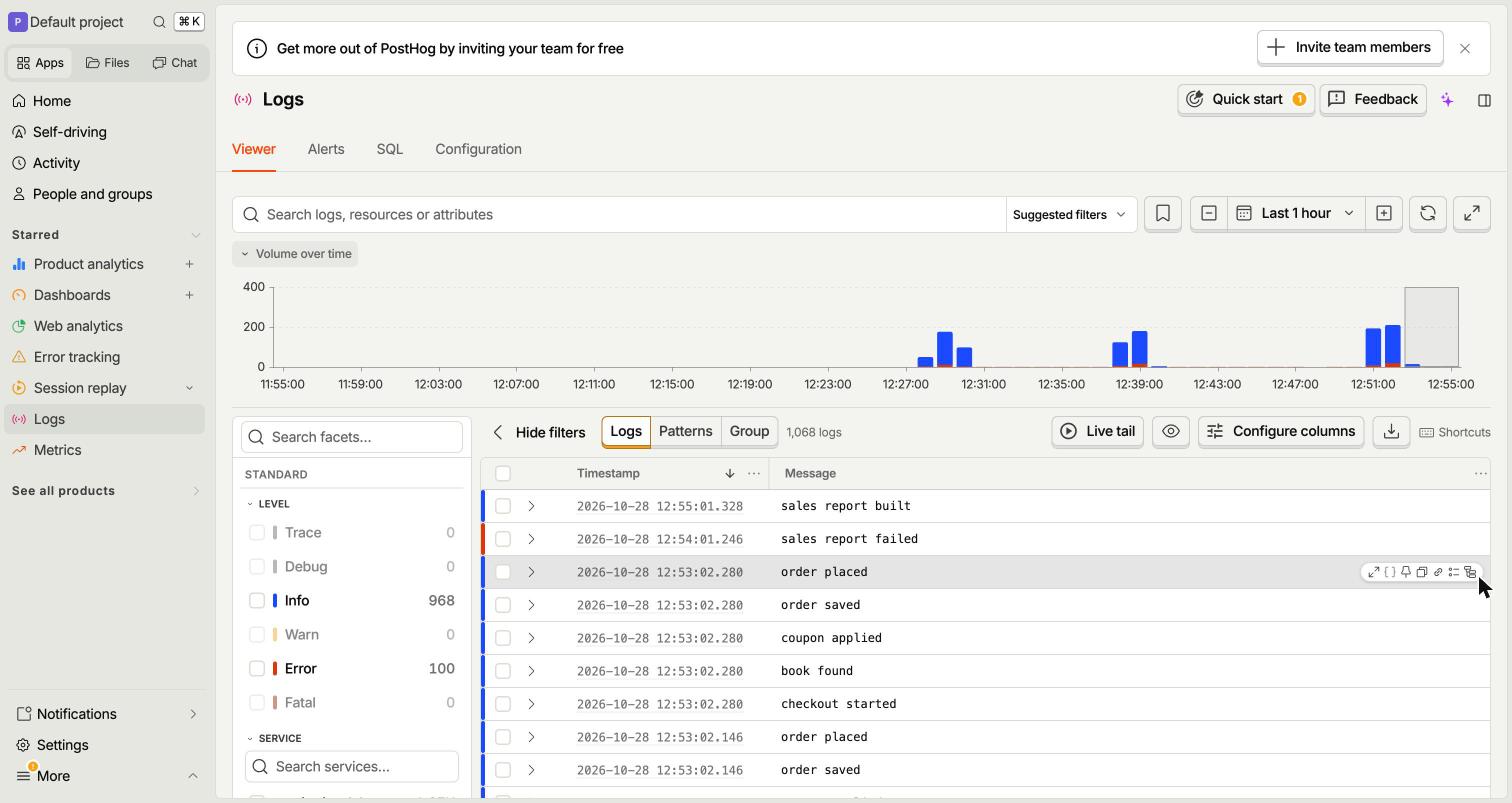Select the sales report failed log checkbox
The image size is (1512, 803).
[x=503, y=539]
